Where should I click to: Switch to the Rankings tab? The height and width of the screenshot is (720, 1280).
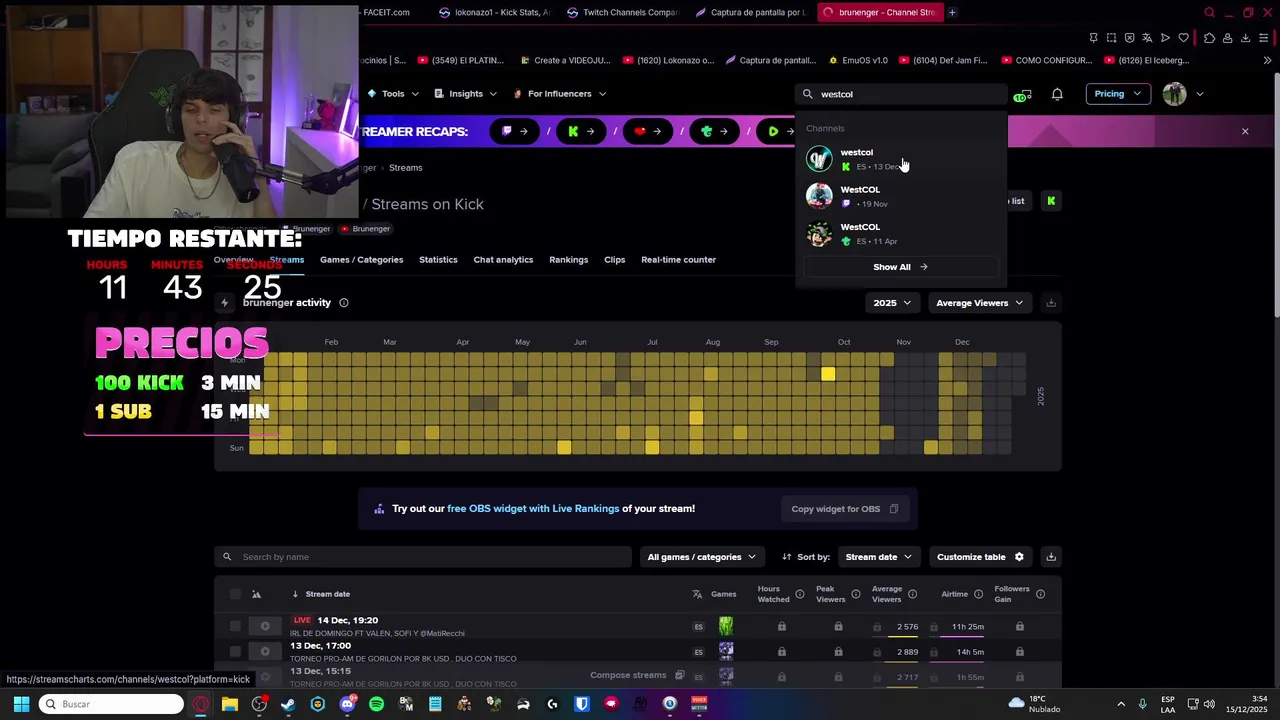coord(568,260)
